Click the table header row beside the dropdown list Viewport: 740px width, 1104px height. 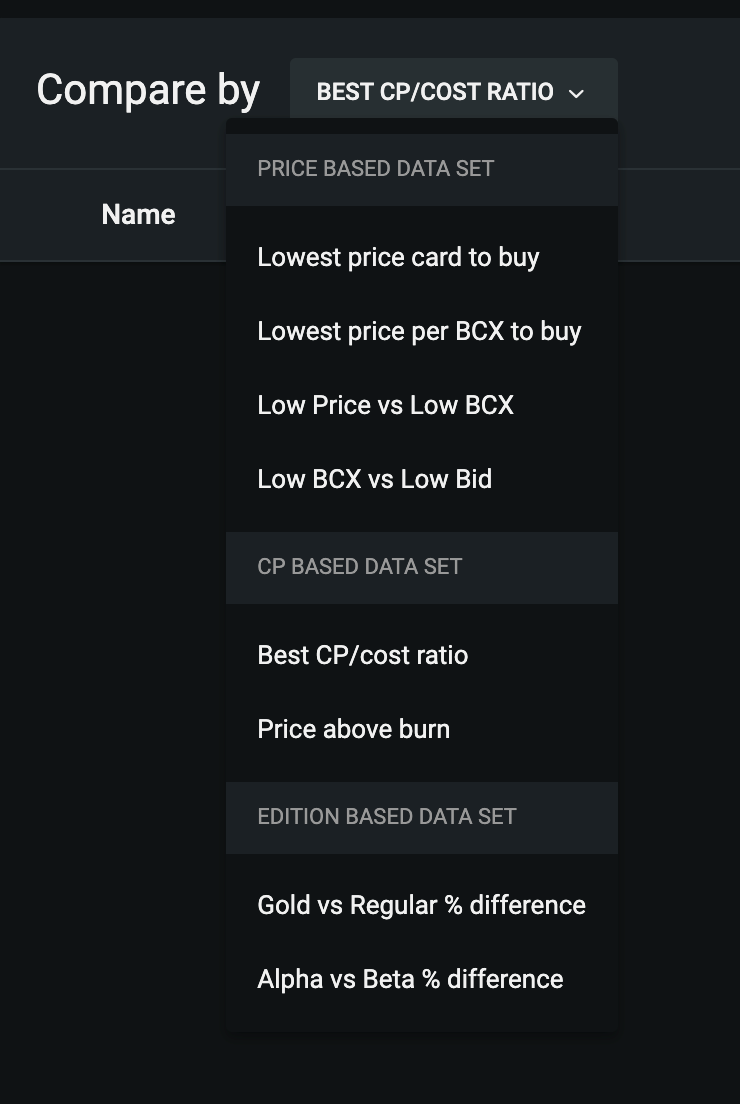coord(679,215)
